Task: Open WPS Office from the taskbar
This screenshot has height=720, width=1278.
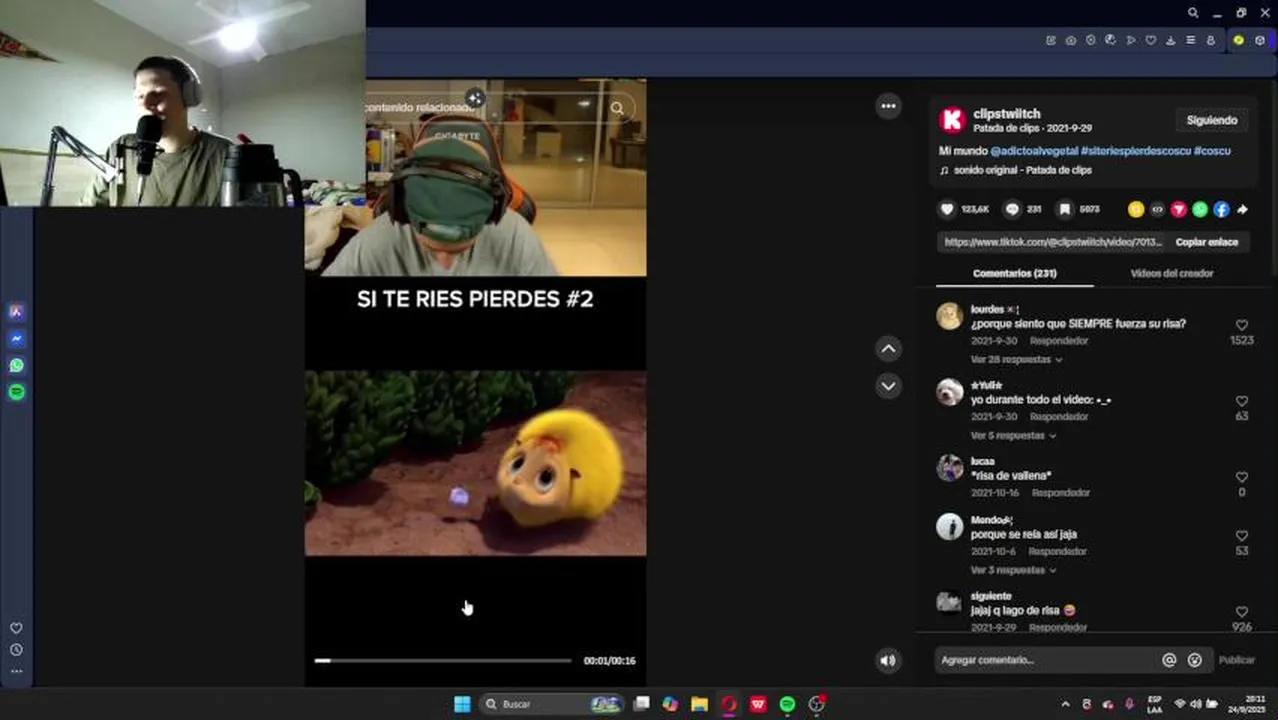Action: (x=758, y=704)
